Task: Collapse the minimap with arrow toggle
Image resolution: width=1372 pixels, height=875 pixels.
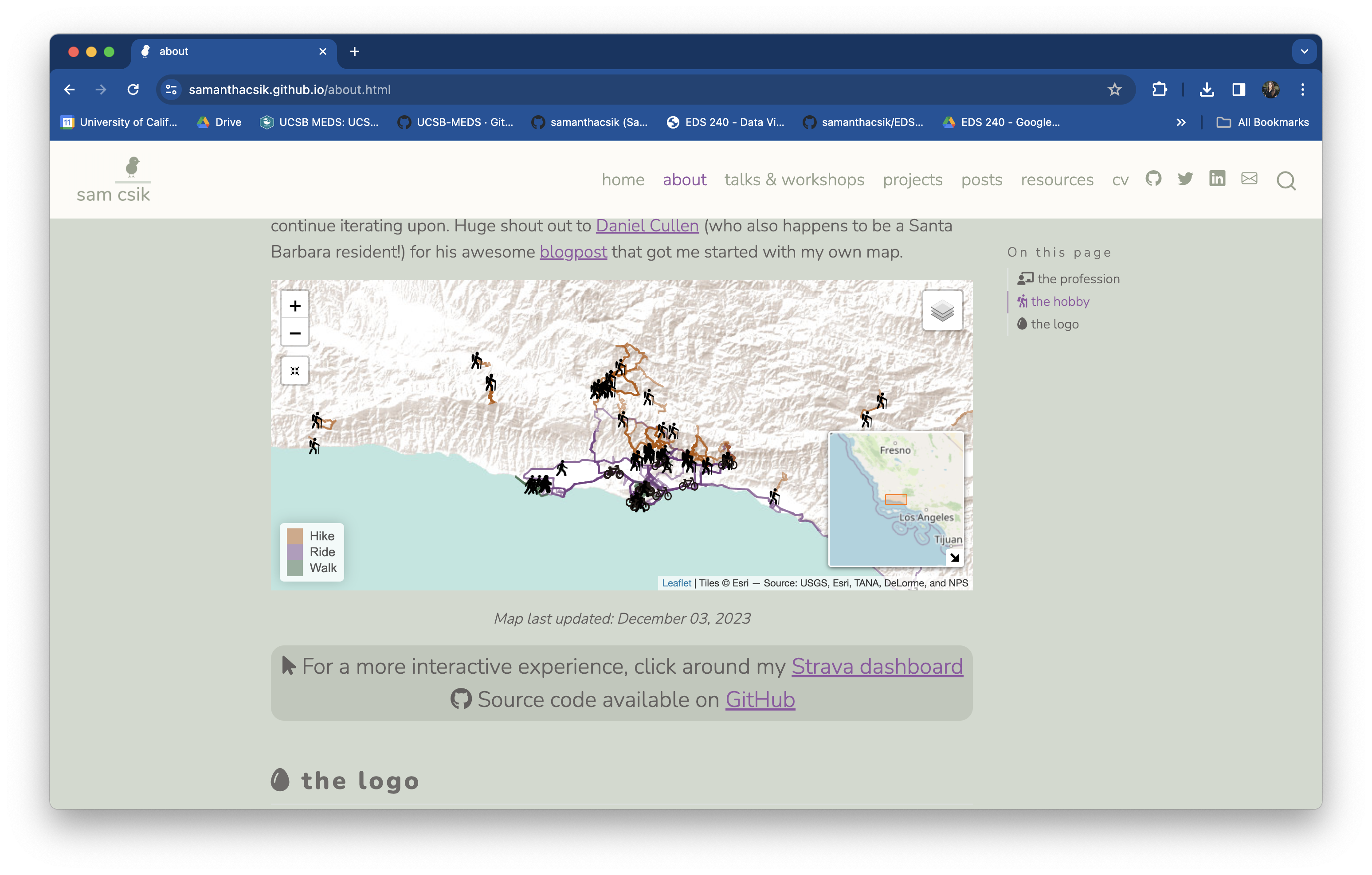Action: [954, 558]
